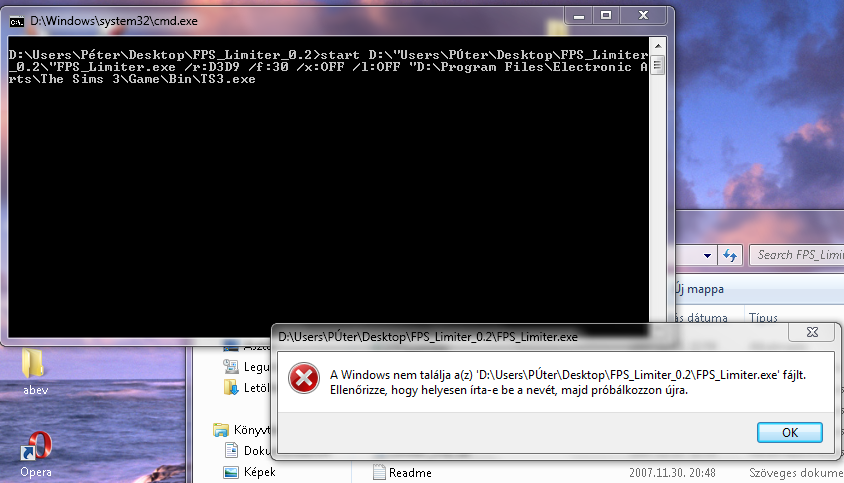Click the Képek library icon

point(231,472)
